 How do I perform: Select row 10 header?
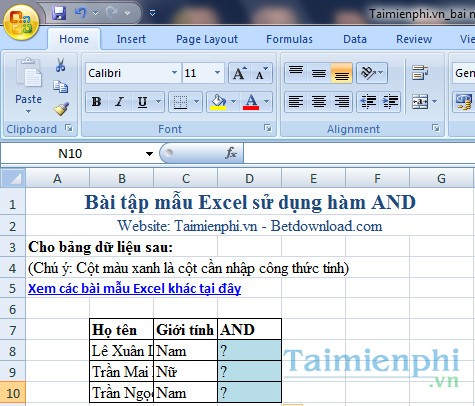[13, 393]
